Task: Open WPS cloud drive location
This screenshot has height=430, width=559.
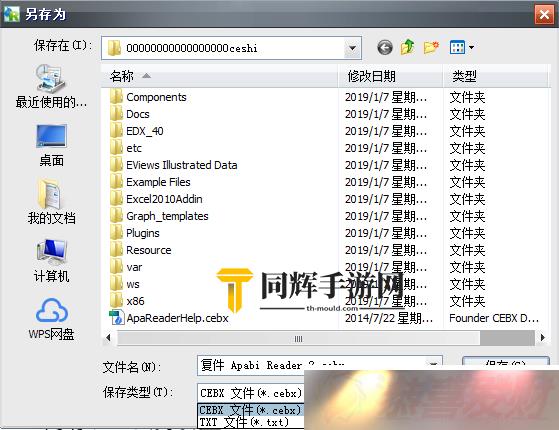Action: tap(51, 319)
